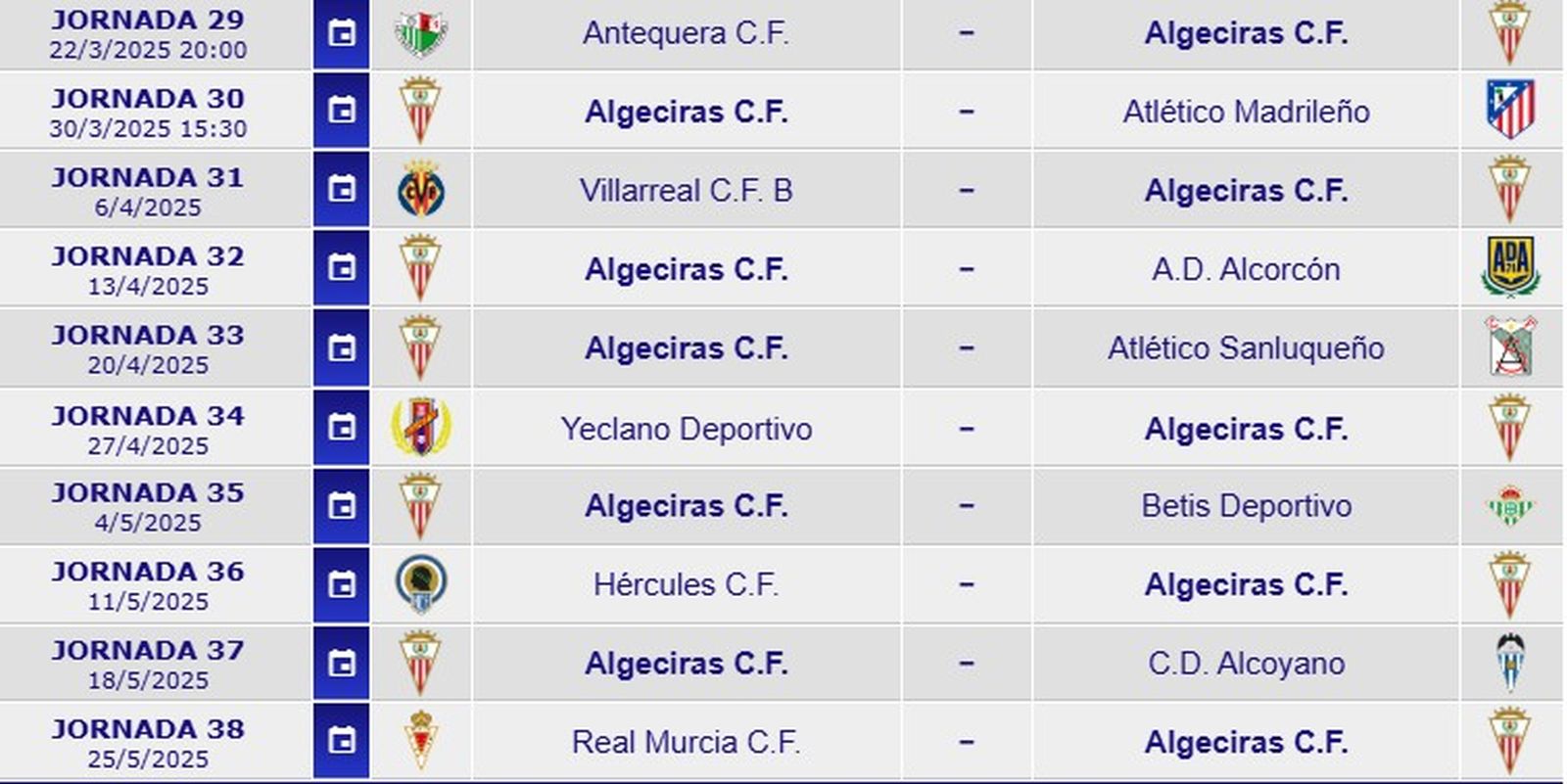Open the calendar icon for Jornada 29
Image resolution: width=1567 pixels, height=784 pixels.
click(340, 31)
